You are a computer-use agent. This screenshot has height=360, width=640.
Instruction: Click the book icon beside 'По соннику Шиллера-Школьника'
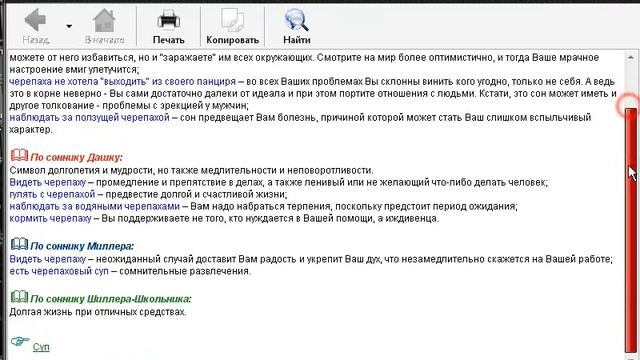[19, 297]
